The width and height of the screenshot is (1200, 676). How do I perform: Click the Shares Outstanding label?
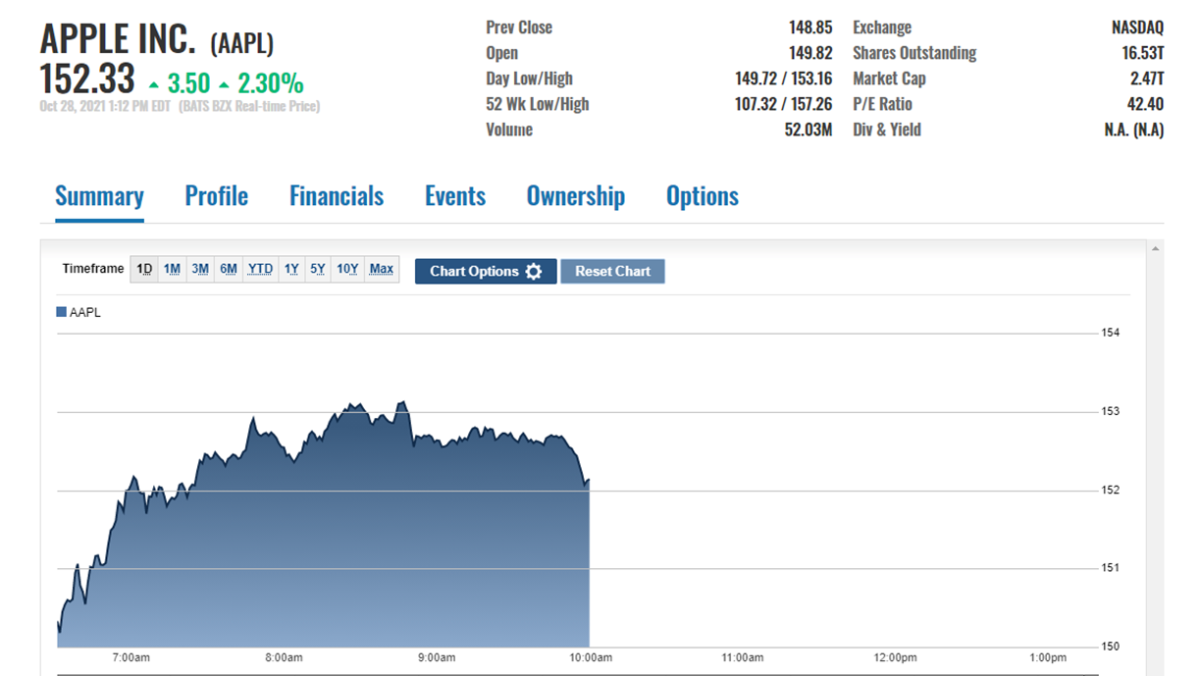click(914, 53)
